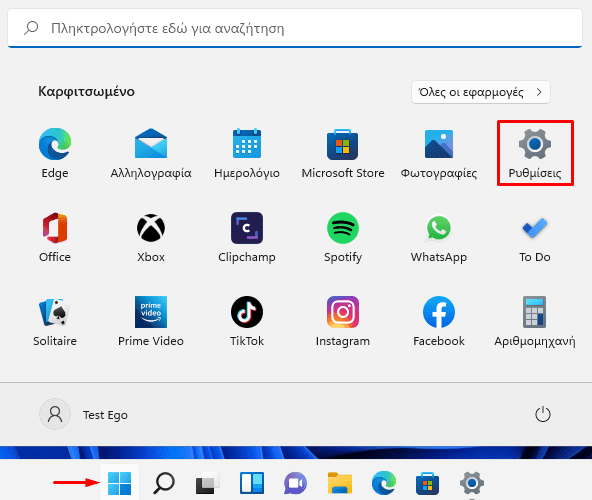Open Ρυθμίσεις settings in pinned apps

point(535,153)
